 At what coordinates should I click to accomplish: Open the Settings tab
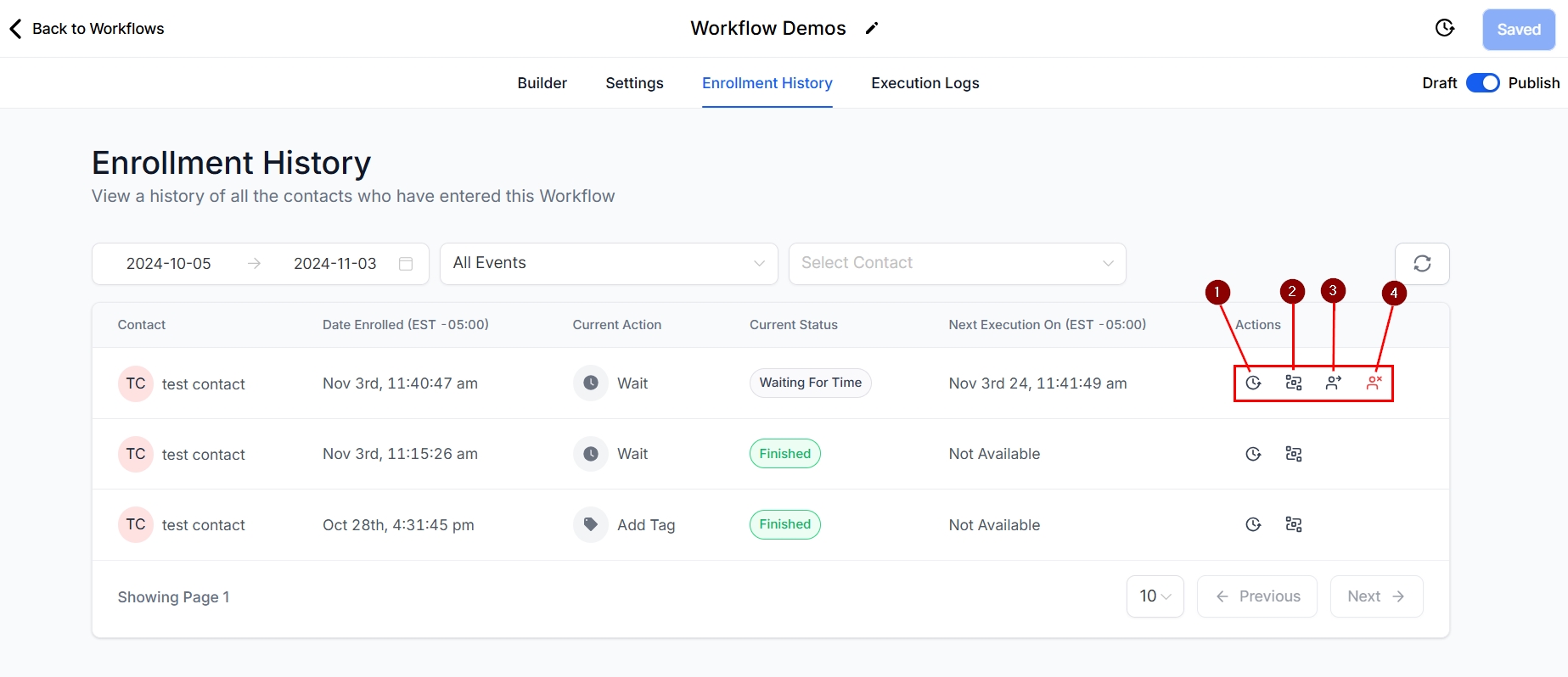coord(634,83)
